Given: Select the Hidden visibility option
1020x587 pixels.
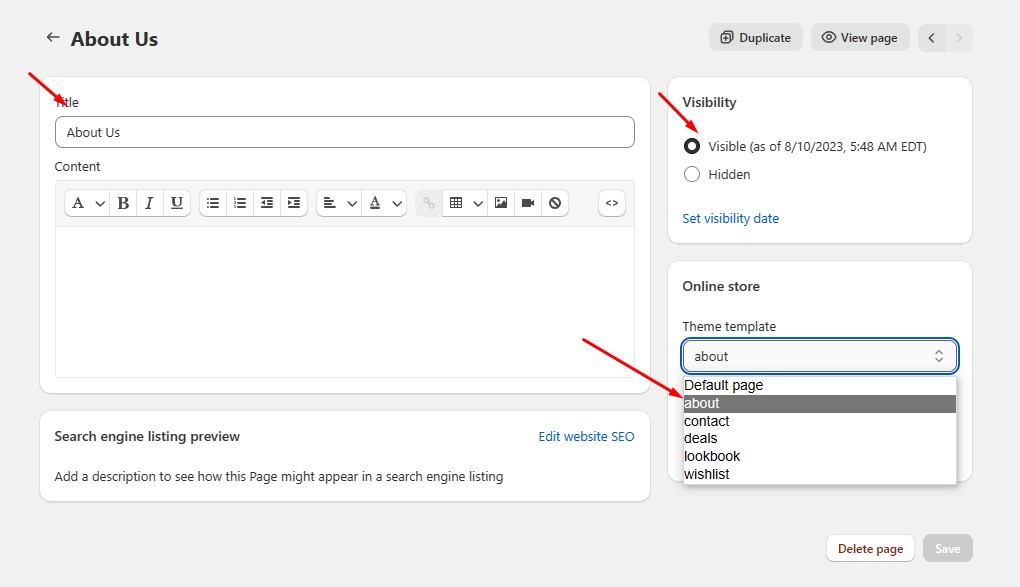Looking at the screenshot, I should tap(692, 174).
